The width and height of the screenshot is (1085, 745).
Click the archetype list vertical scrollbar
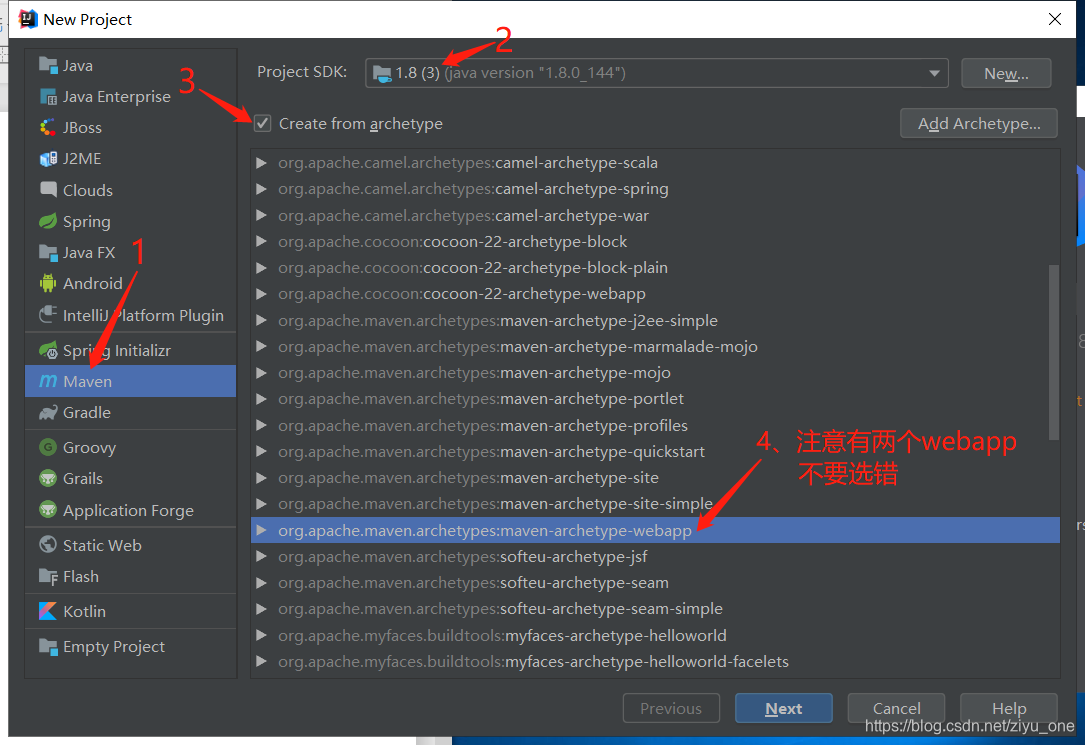pos(1054,351)
